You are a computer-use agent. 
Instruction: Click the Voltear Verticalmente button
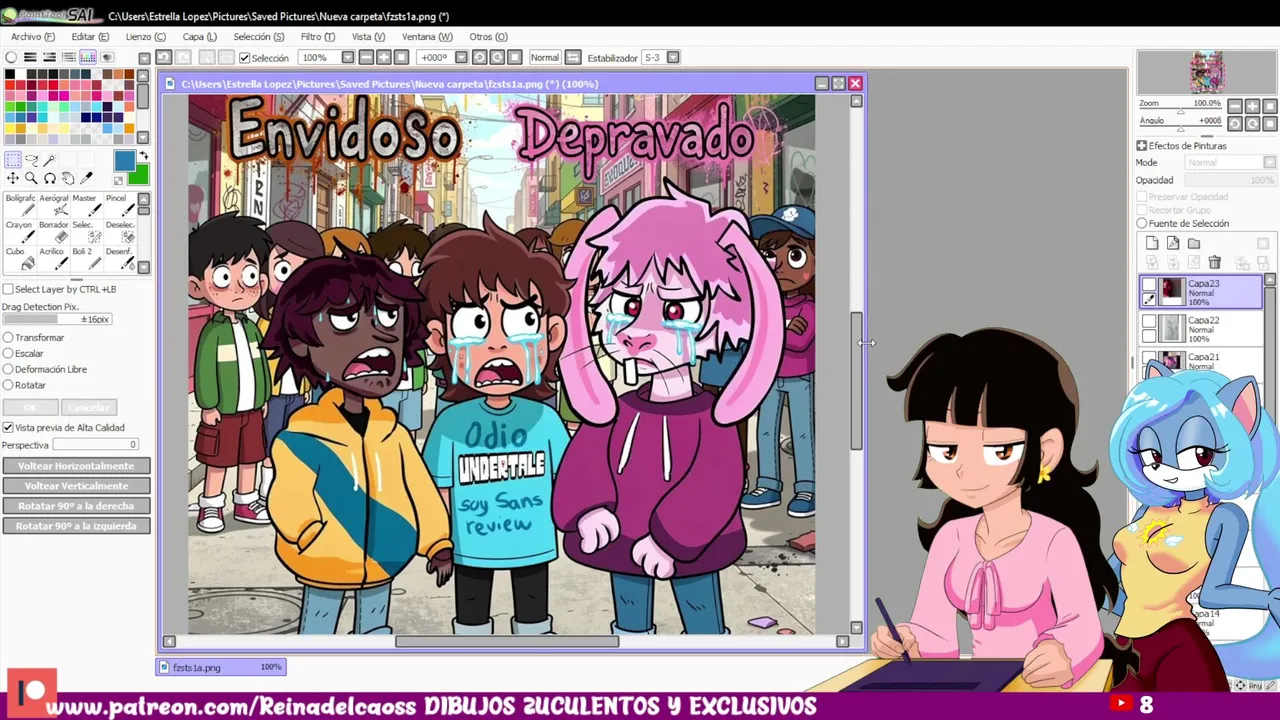[76, 486]
